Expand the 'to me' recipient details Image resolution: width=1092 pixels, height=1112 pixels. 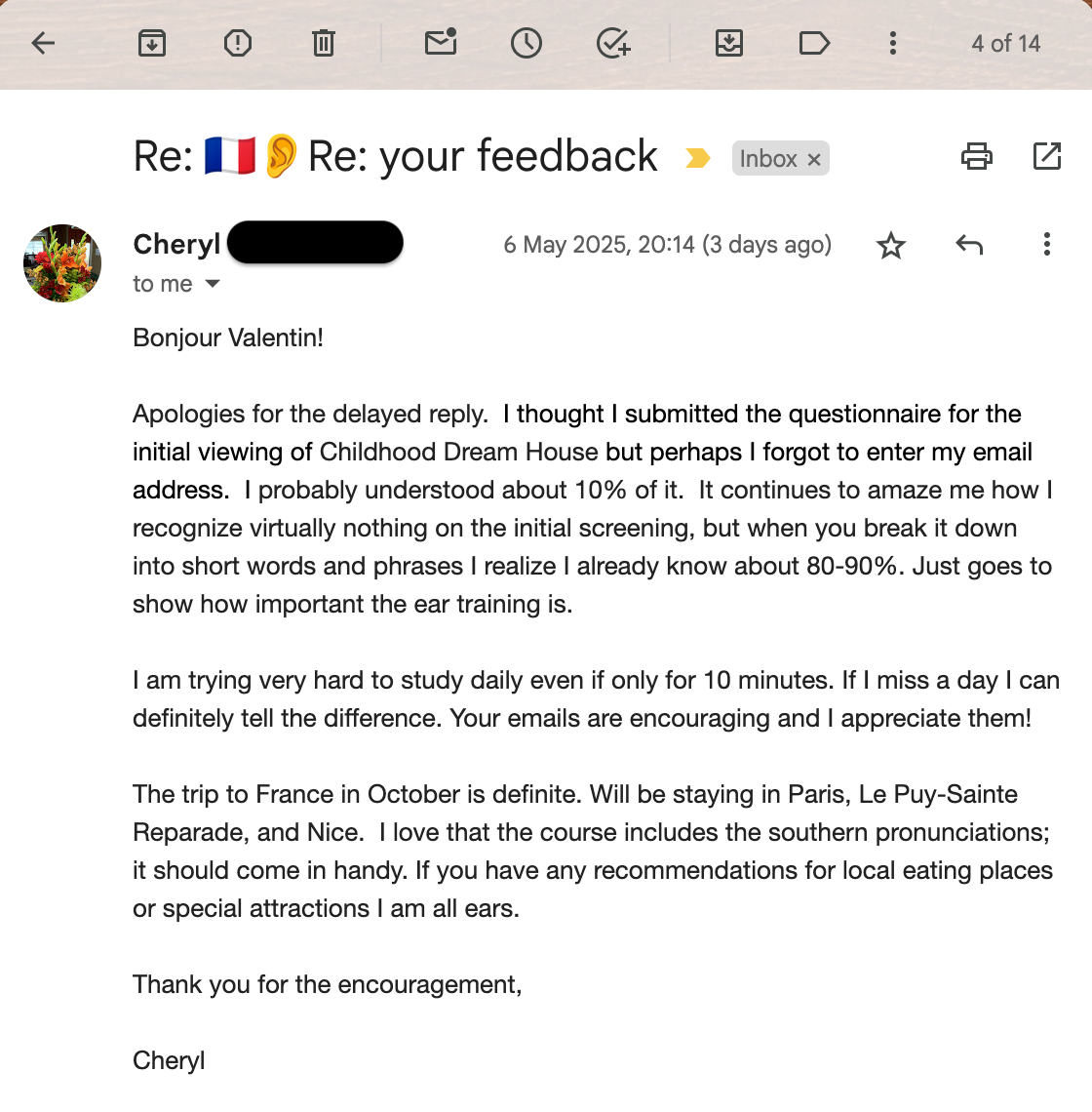click(x=213, y=284)
